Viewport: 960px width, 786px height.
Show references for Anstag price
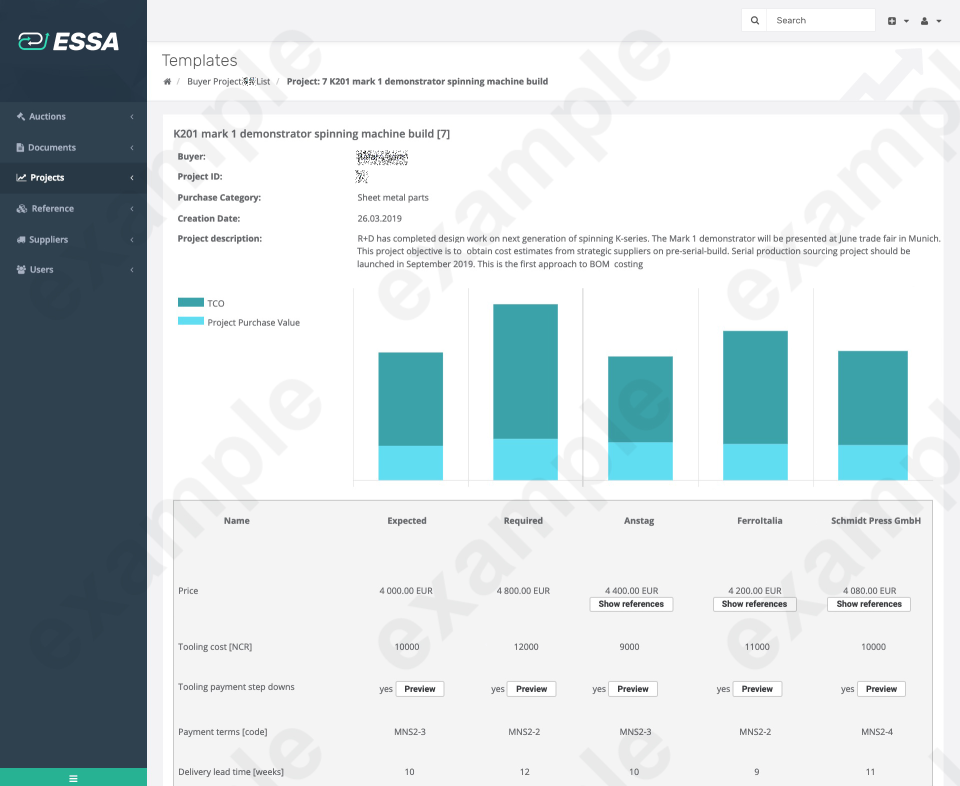click(631, 604)
